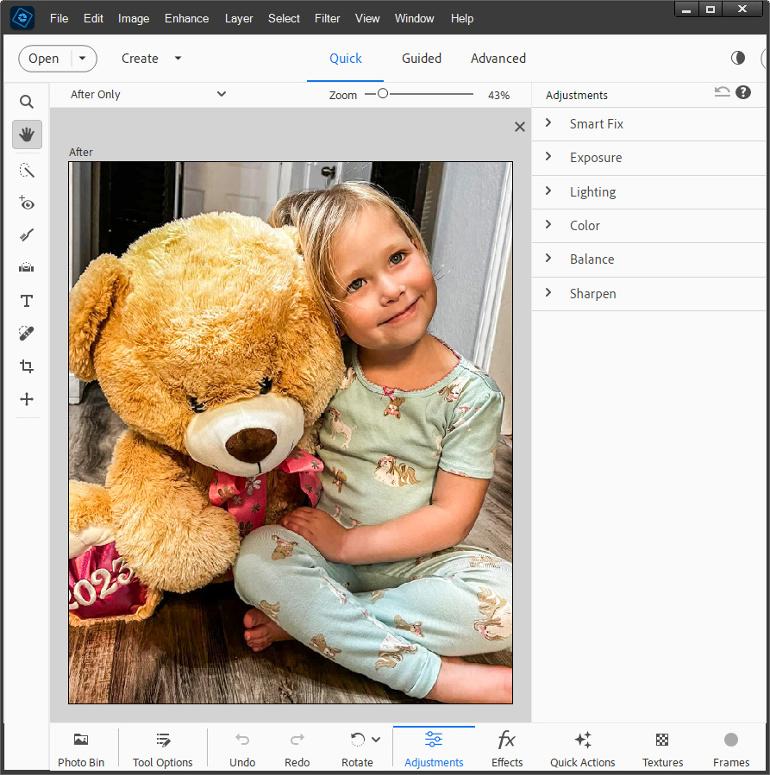This screenshot has width=770, height=775.
Task: Click the Zoom slider handle
Action: pyautogui.click(x=382, y=94)
